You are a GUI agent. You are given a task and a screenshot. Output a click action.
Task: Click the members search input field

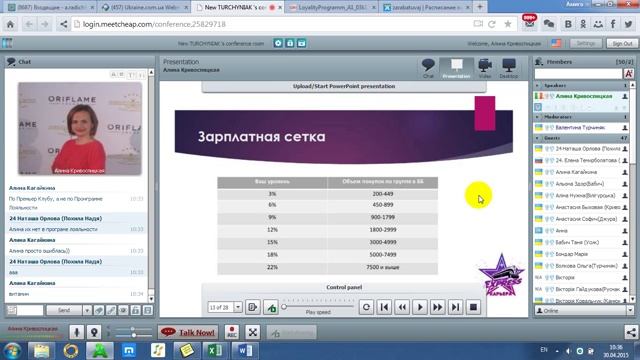(578, 73)
